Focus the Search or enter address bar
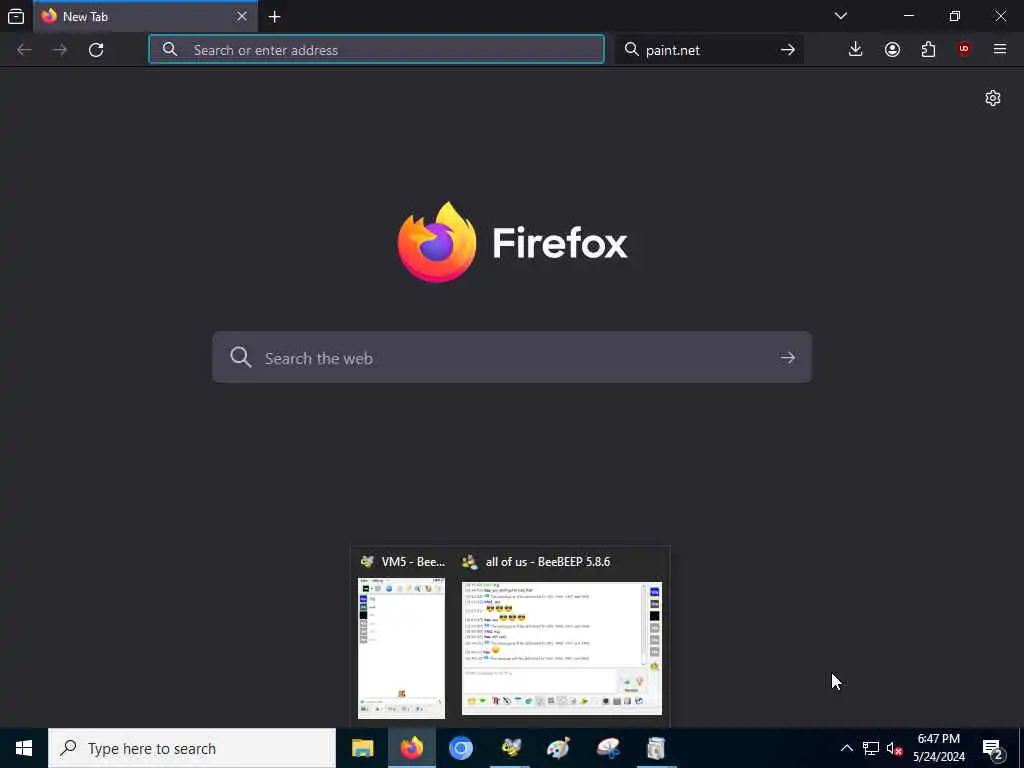1024x768 pixels. click(x=376, y=50)
